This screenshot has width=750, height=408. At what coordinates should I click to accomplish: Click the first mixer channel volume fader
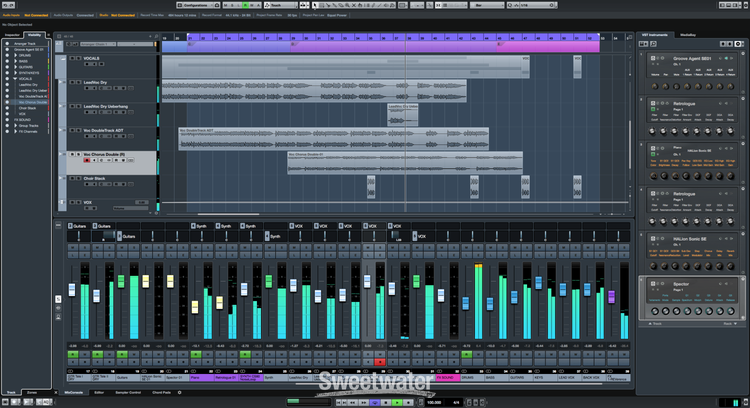click(x=72, y=290)
